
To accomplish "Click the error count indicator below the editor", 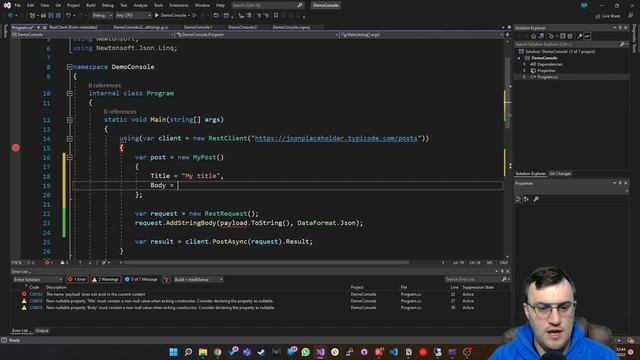I will click(x=48, y=262).
